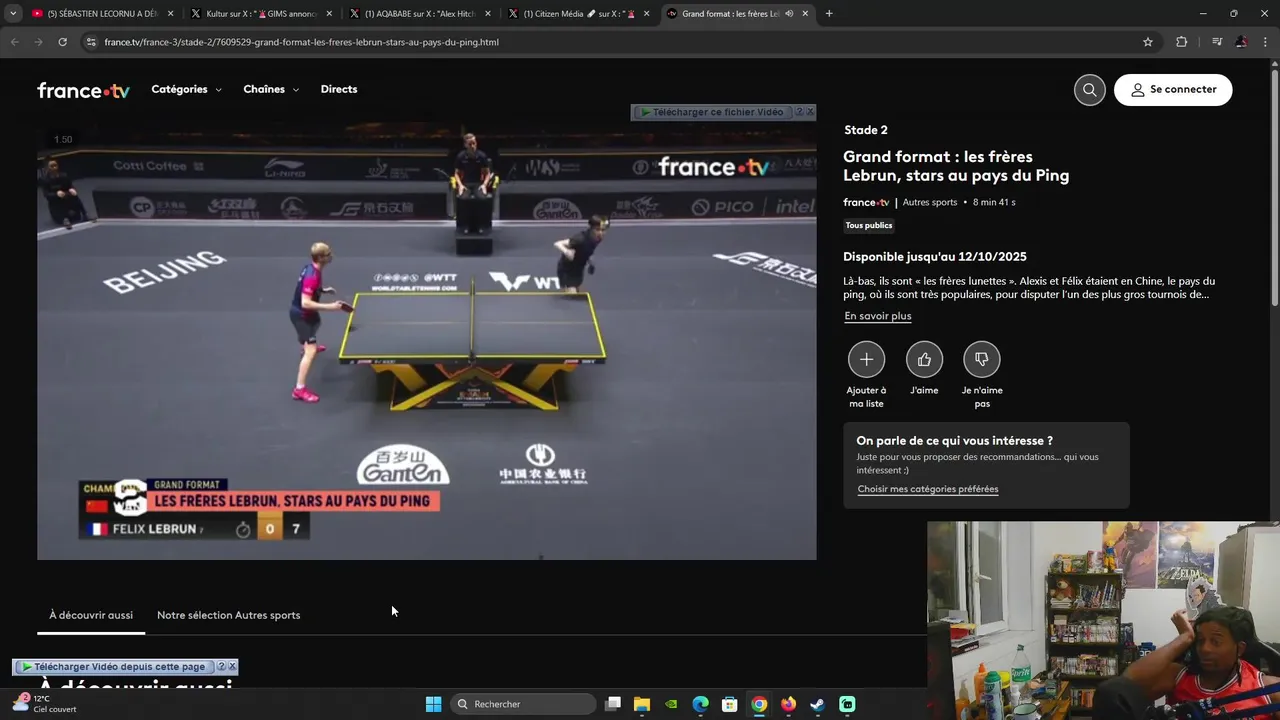This screenshot has height=720, width=1280.
Task: Click the 'Télécharger ce fichier Vidéo' button
Action: pos(712,112)
